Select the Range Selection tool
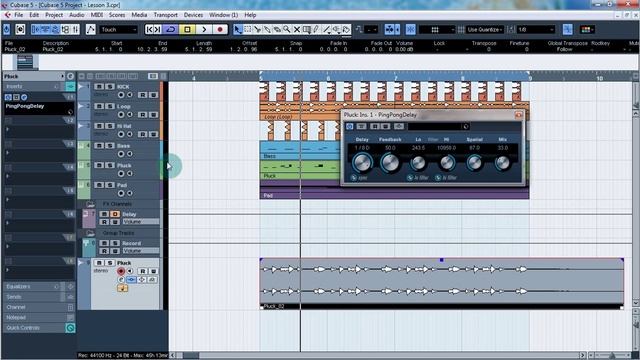Screen dimensions: 640x360 (247, 29)
